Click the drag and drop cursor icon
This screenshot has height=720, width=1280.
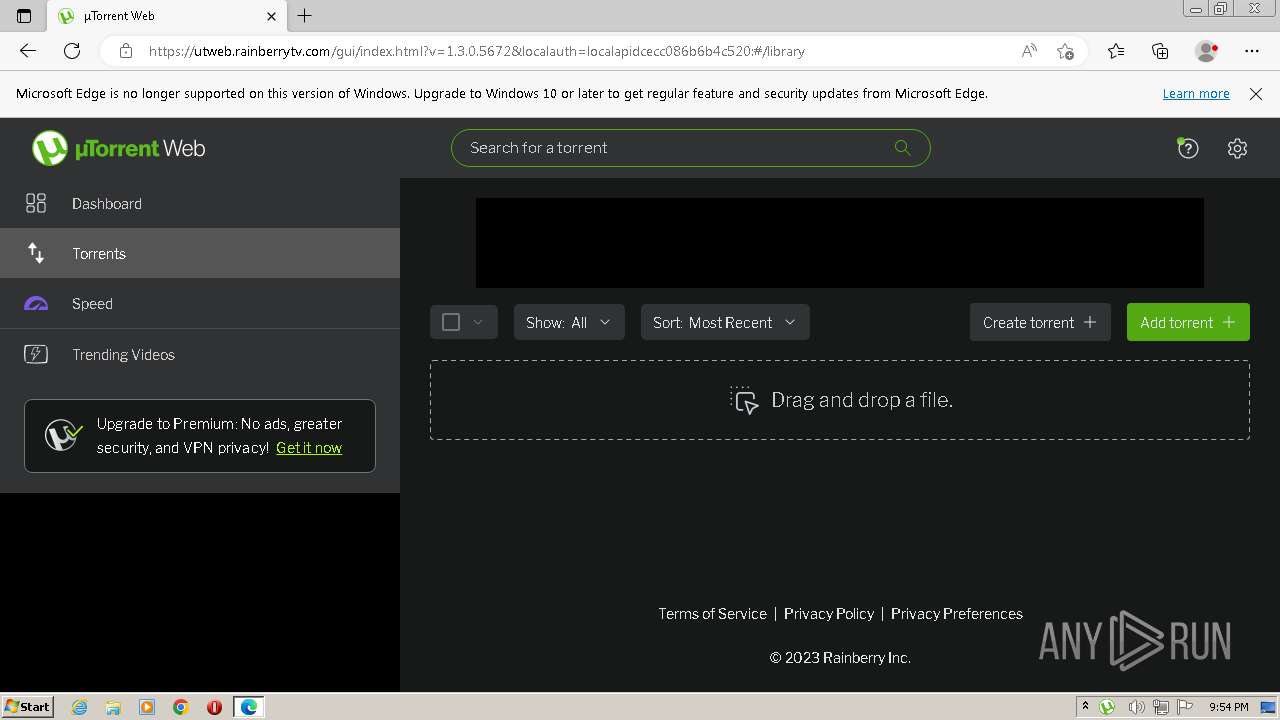pos(744,400)
